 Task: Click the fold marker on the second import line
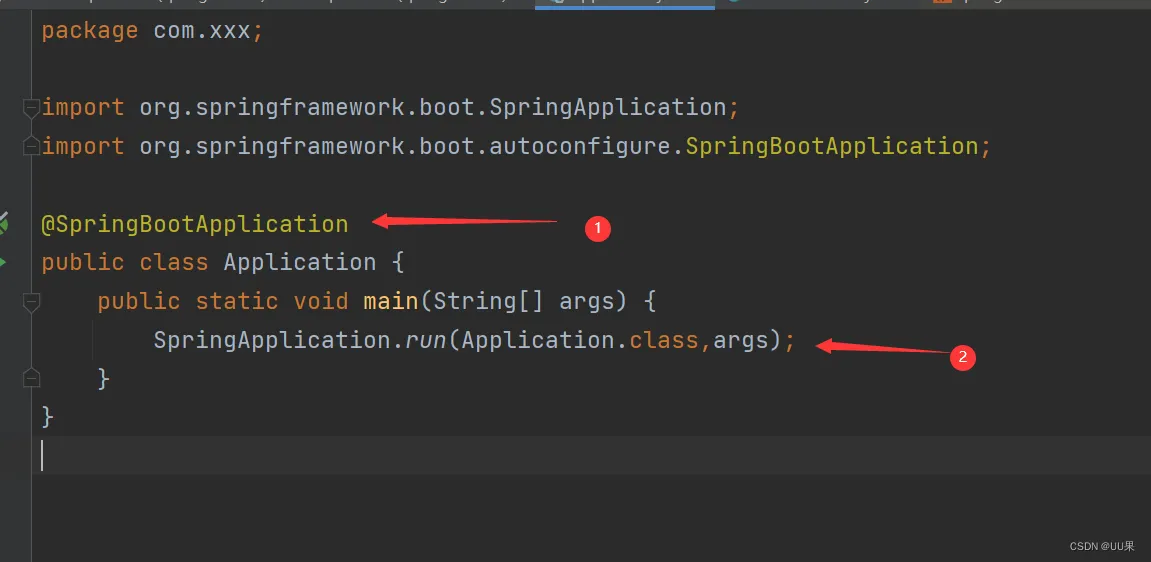pos(32,146)
